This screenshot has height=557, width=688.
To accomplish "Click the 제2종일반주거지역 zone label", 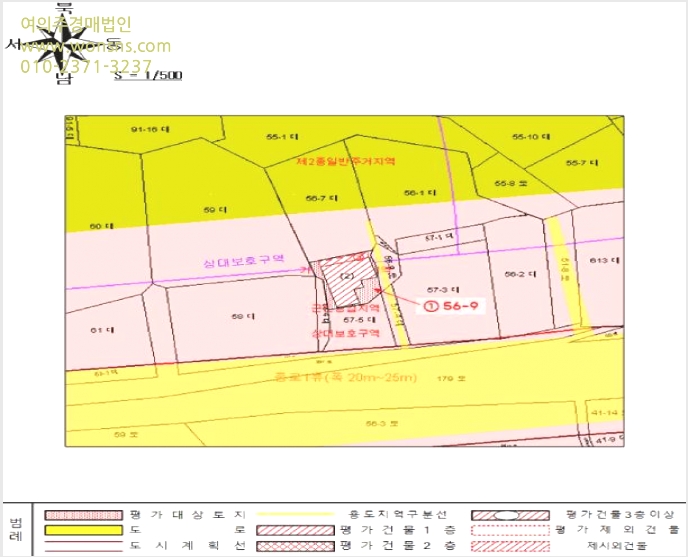I will [x=346, y=161].
